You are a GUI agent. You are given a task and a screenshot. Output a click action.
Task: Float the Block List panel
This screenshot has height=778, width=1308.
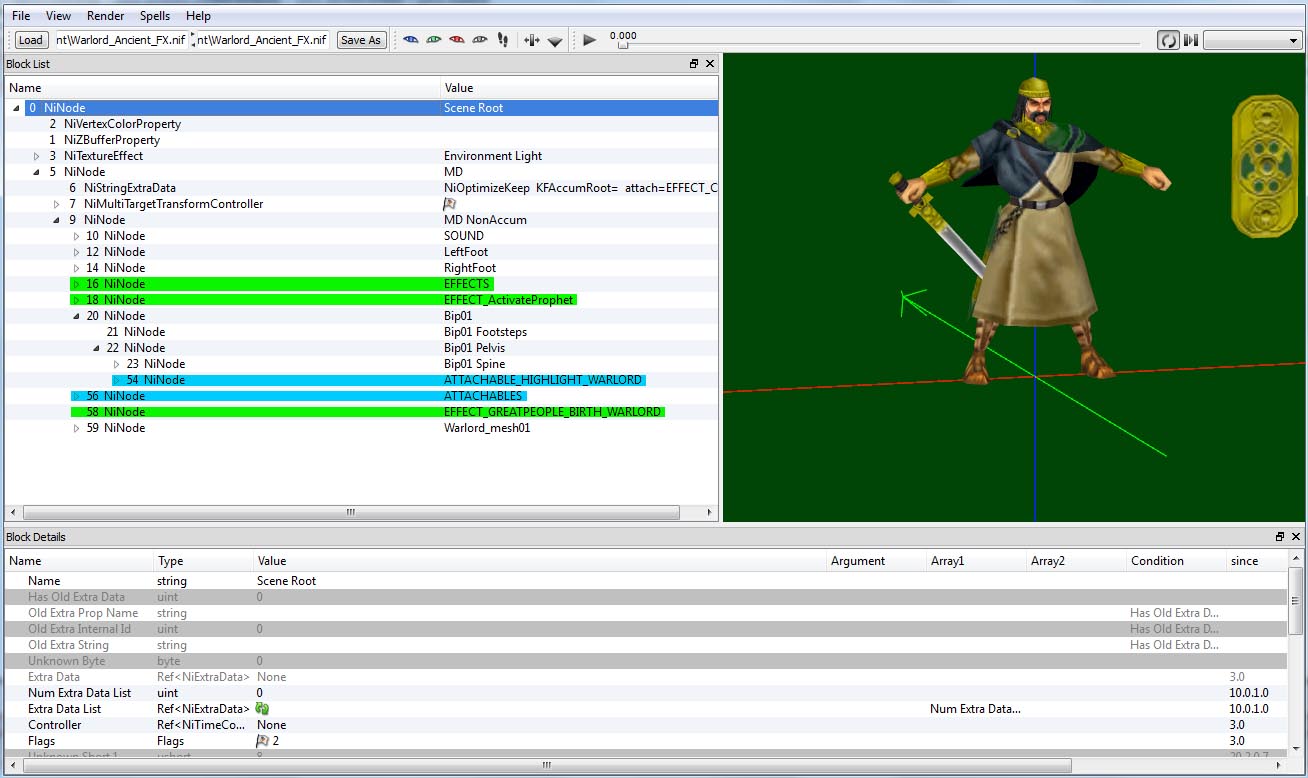tap(694, 64)
